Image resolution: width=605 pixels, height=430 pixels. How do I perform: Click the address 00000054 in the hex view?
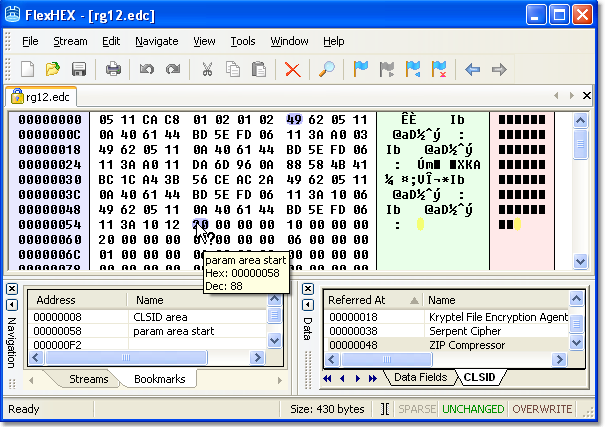coord(50,225)
